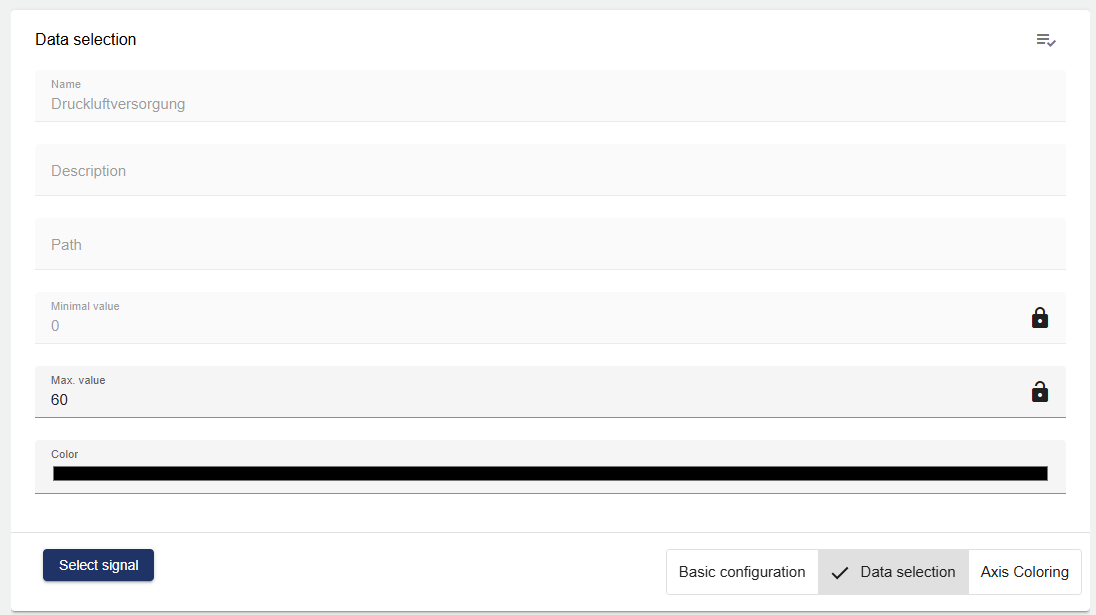Select the Data selection tab label
The image size is (1096, 615).
907,572
